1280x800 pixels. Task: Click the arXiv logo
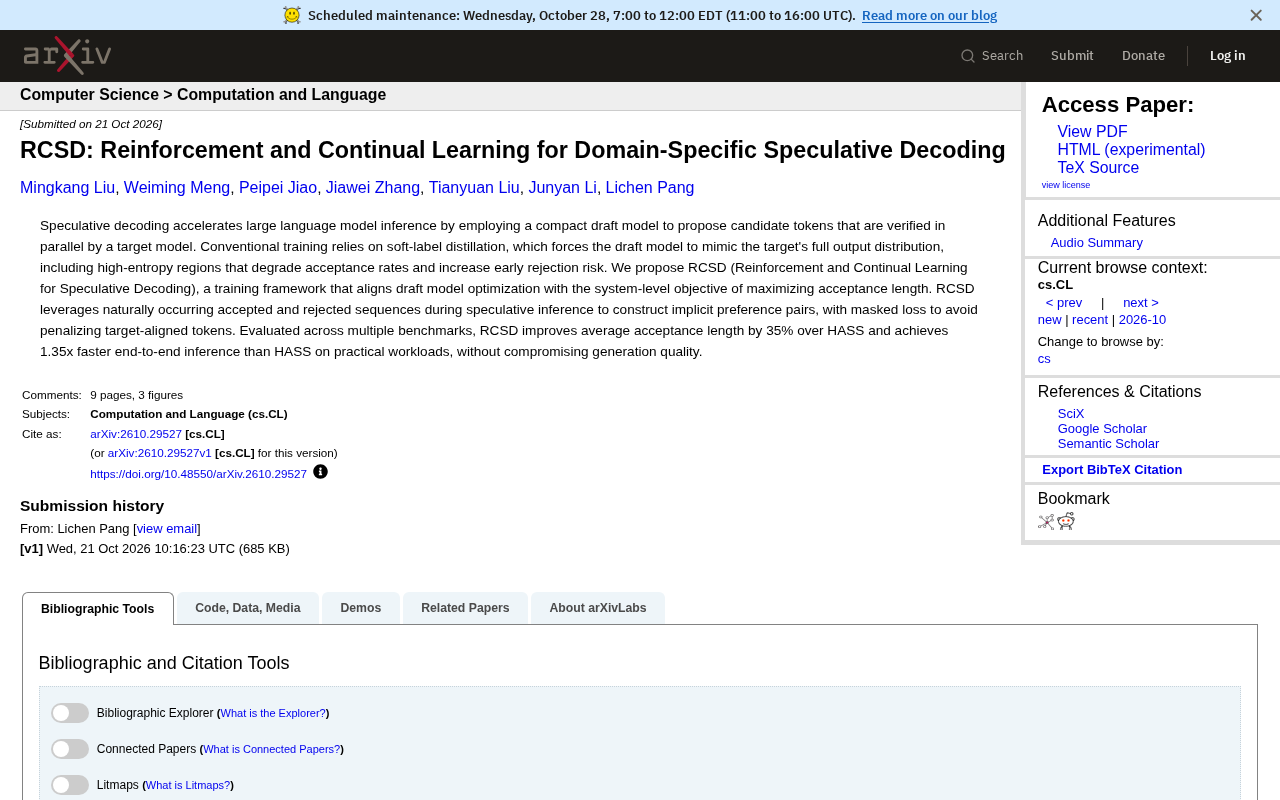67,55
